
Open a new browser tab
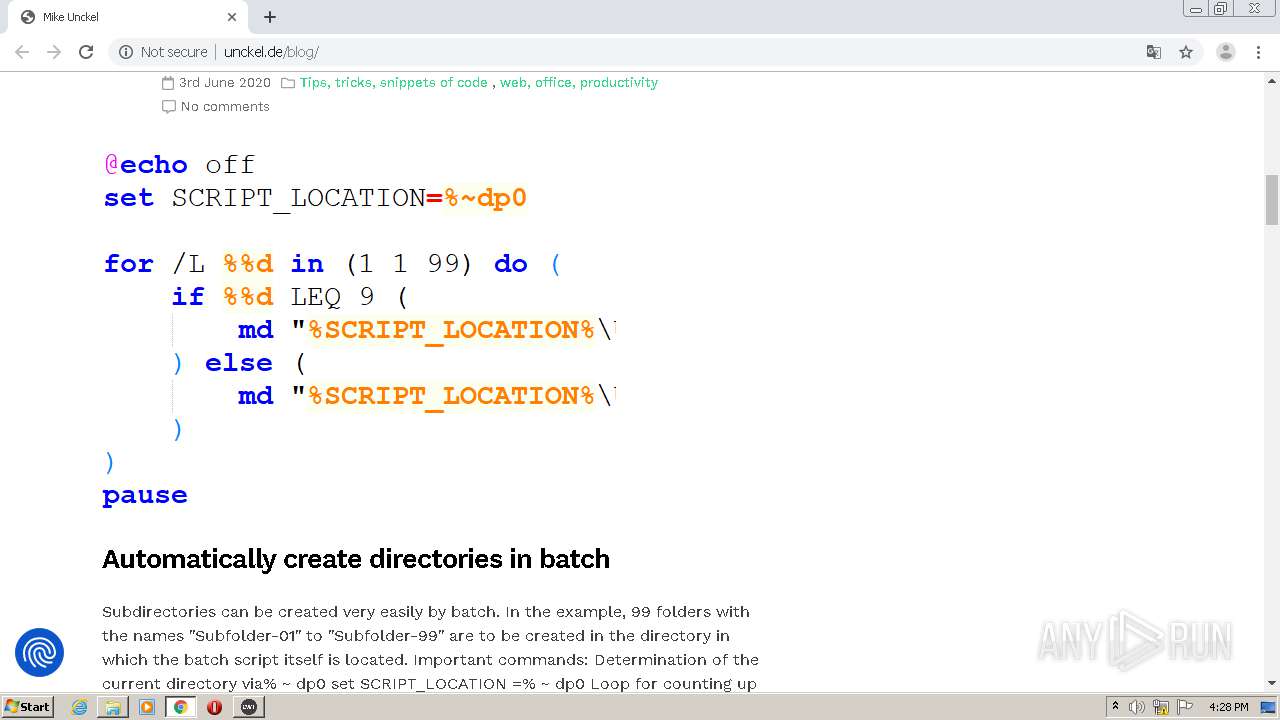coord(270,17)
